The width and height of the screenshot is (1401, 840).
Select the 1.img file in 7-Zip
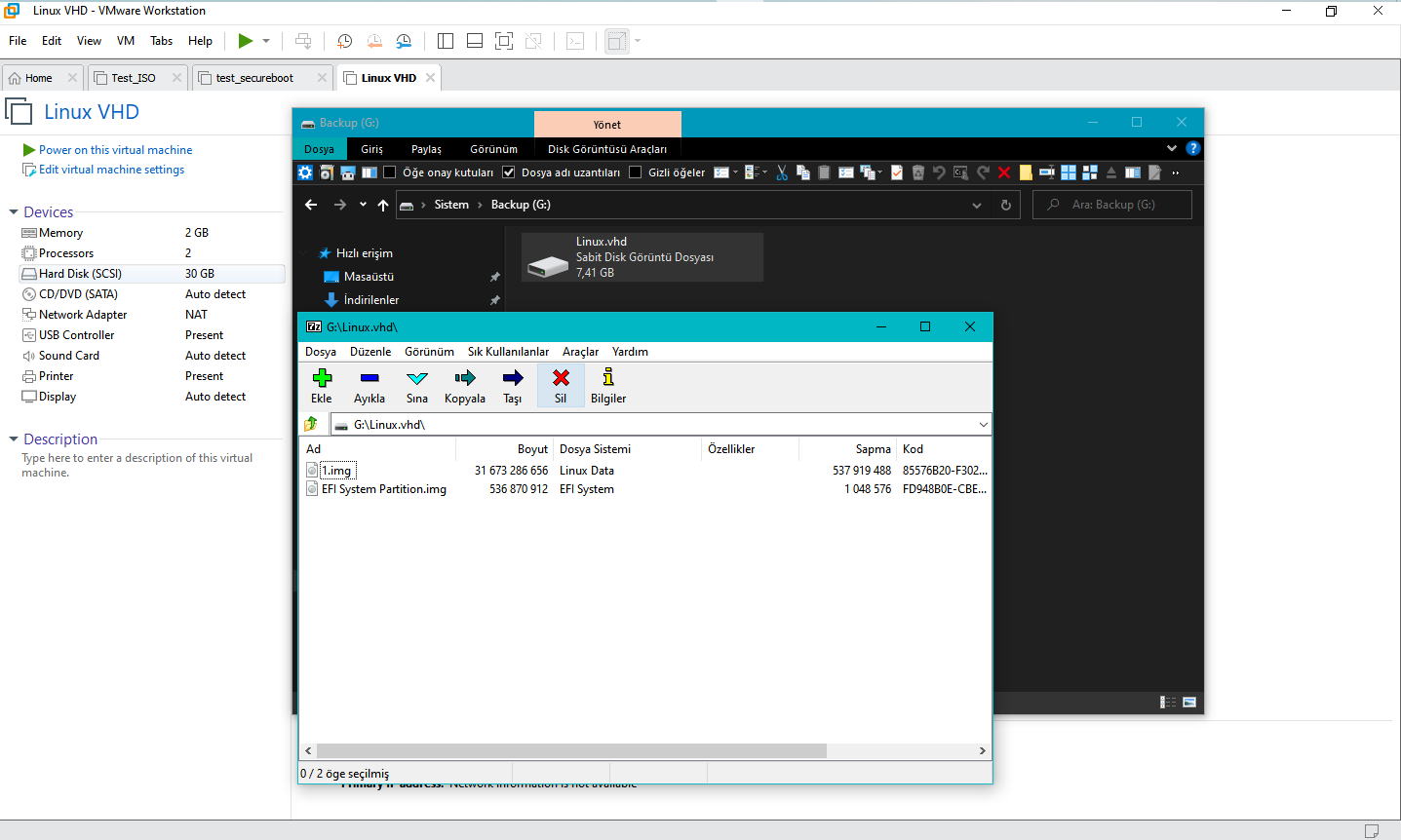[x=338, y=470]
